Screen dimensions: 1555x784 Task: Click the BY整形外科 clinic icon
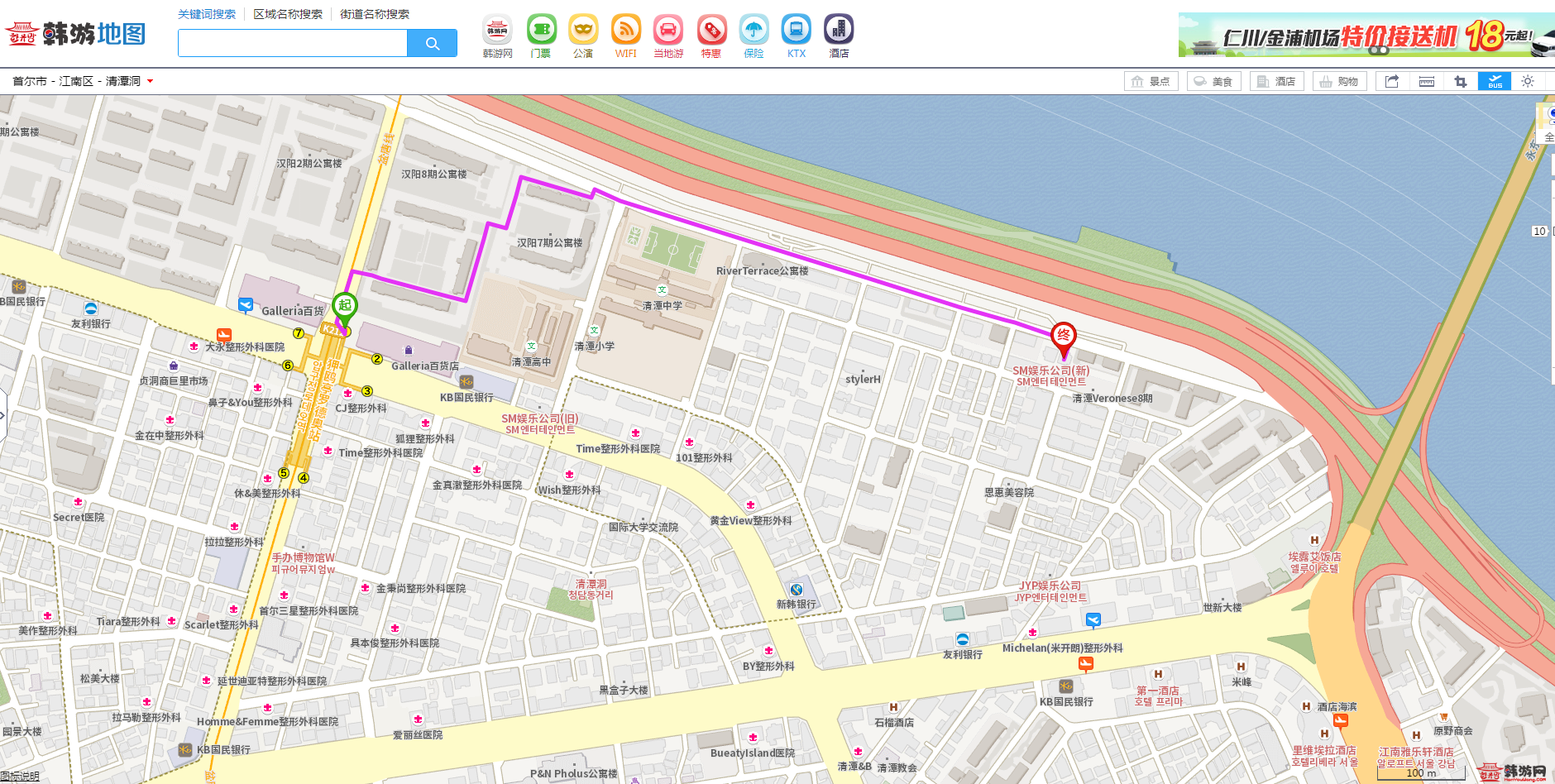point(768,651)
